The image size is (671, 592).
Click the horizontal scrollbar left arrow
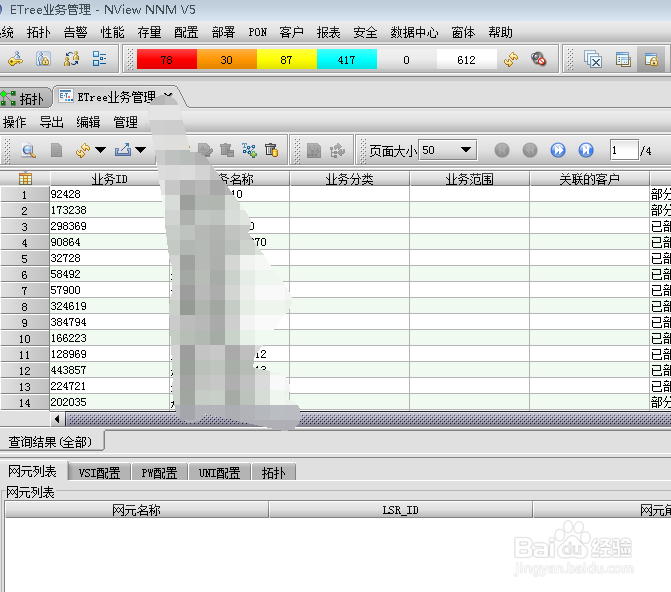click(57, 419)
